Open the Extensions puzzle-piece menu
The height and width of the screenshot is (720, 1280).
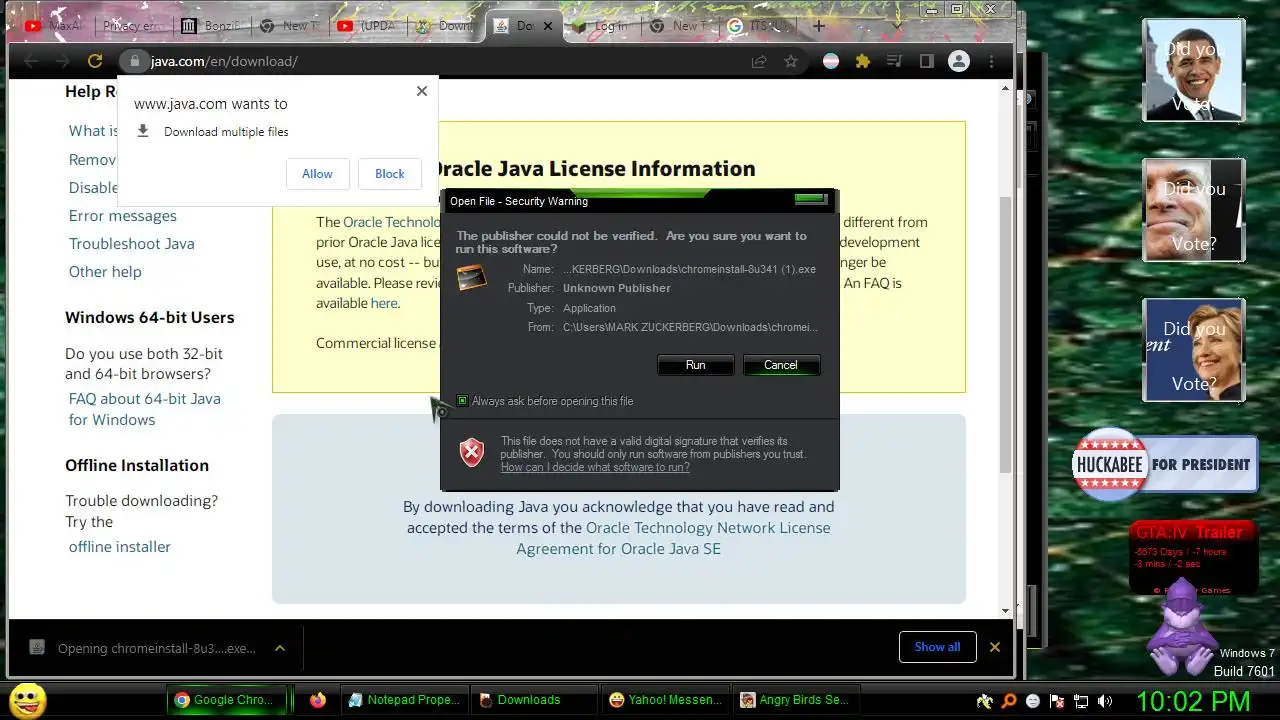pyautogui.click(x=862, y=61)
